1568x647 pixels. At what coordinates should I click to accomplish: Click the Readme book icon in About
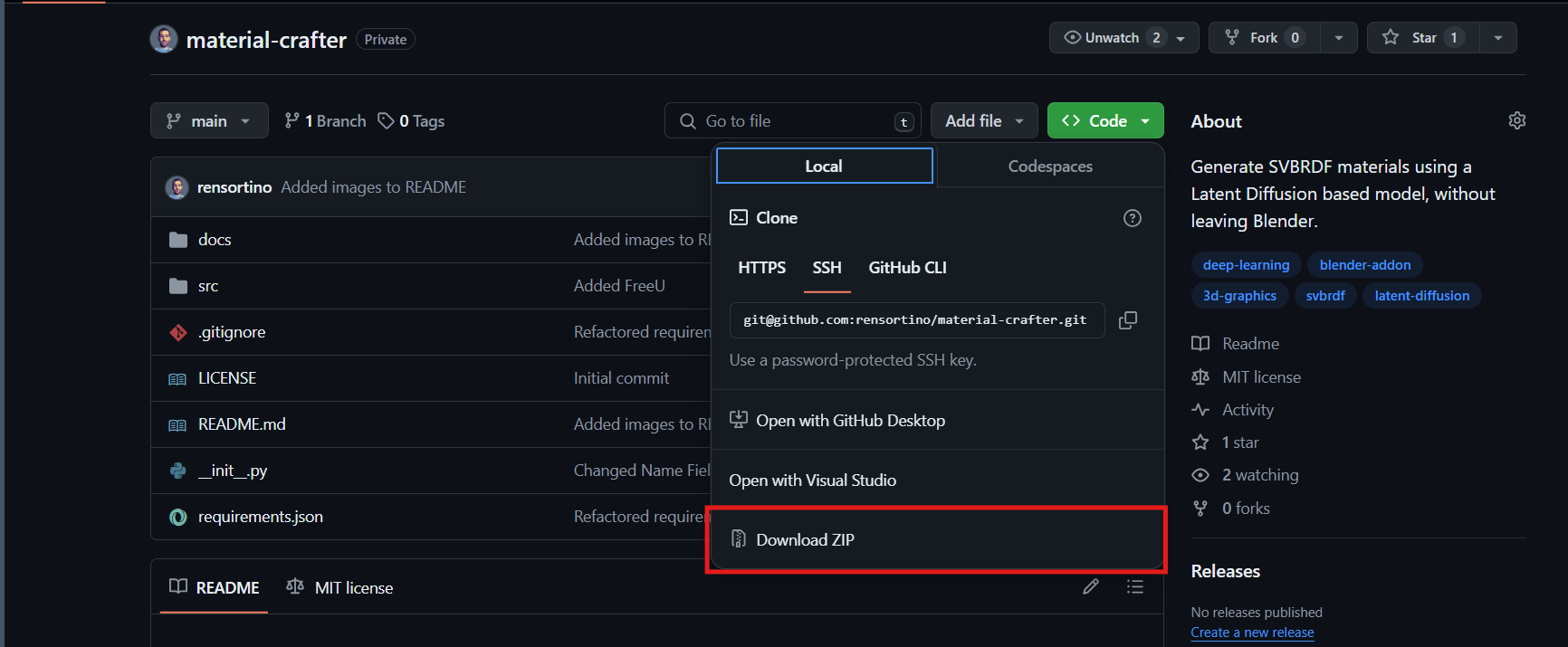(1200, 344)
